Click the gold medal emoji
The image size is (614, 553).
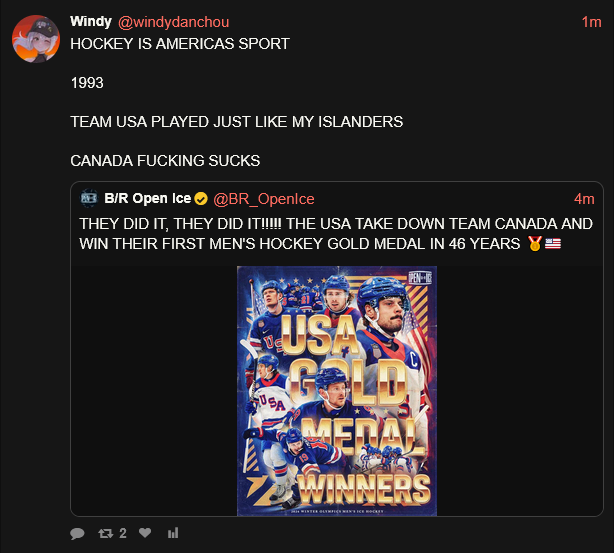tap(535, 244)
